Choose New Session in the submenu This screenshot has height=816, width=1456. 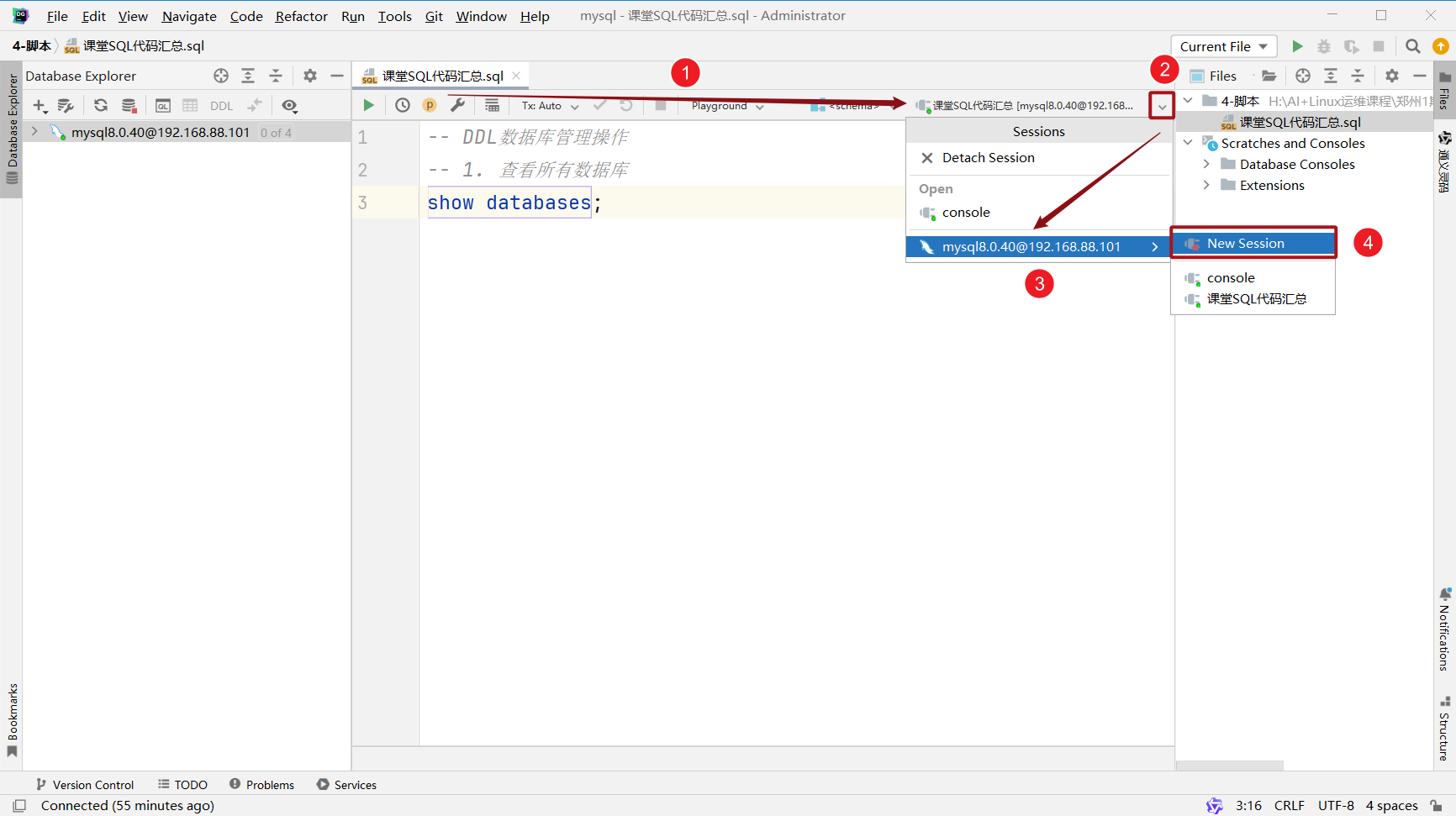click(x=1253, y=244)
